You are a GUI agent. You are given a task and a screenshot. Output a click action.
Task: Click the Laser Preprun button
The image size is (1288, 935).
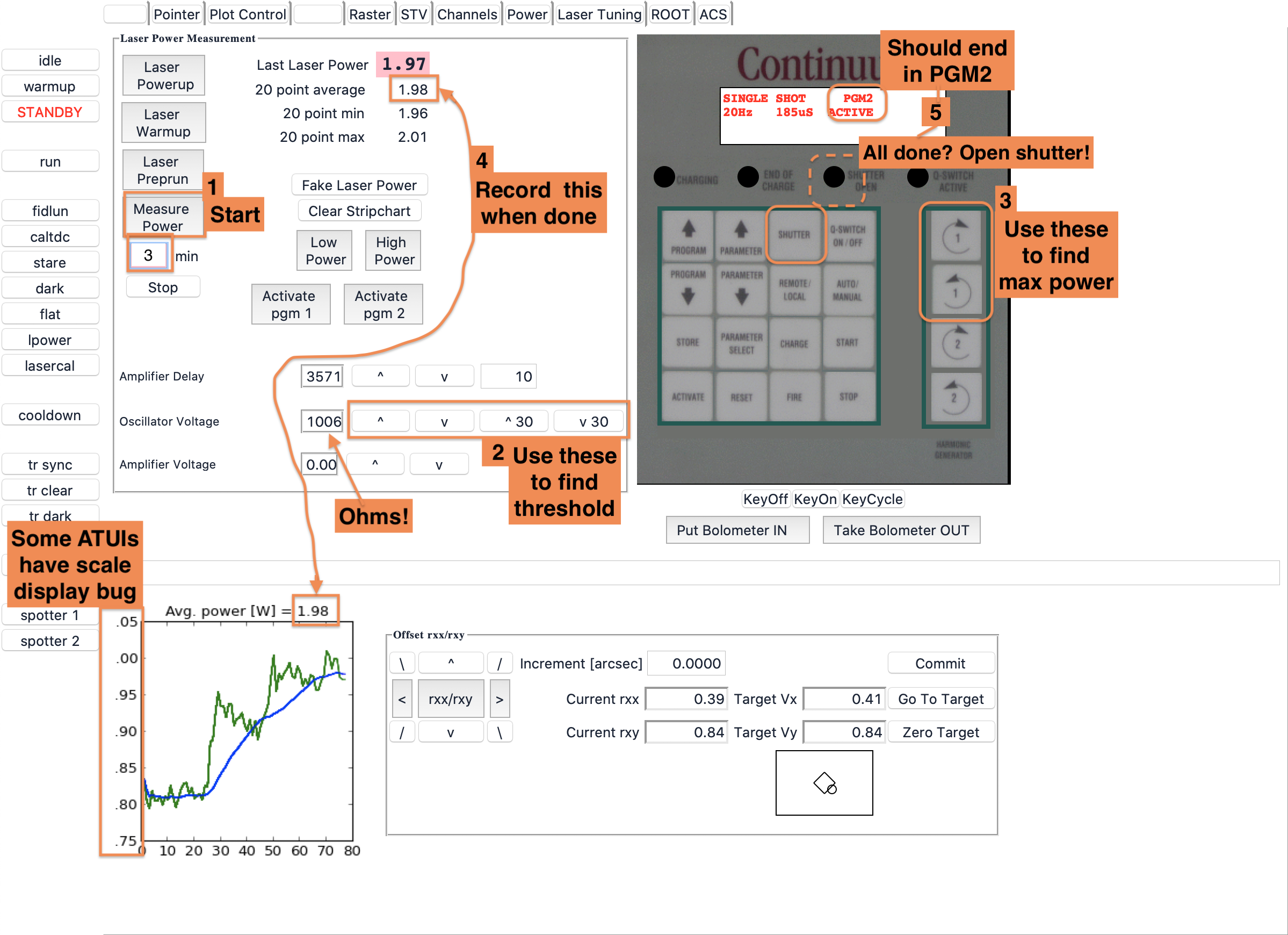point(164,170)
